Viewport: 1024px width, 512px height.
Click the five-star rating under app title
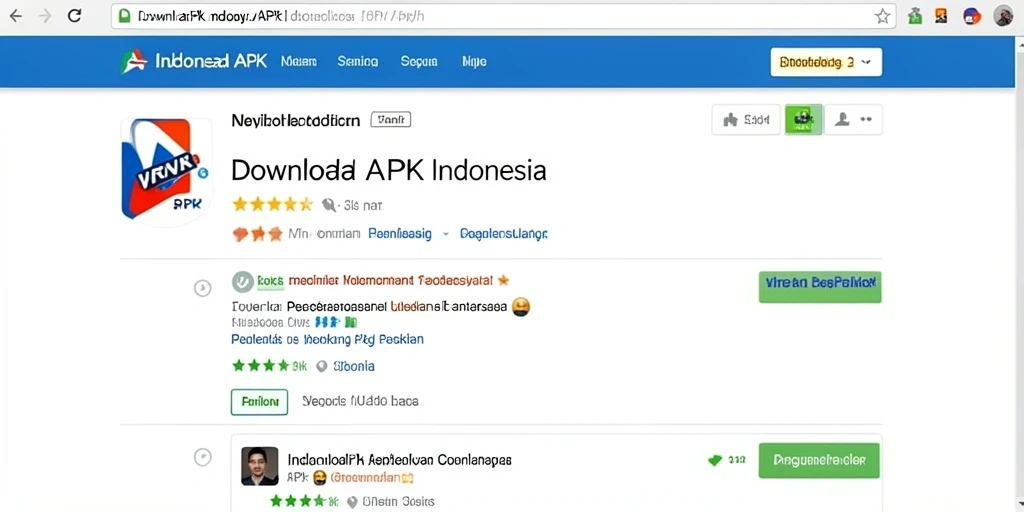(273, 205)
